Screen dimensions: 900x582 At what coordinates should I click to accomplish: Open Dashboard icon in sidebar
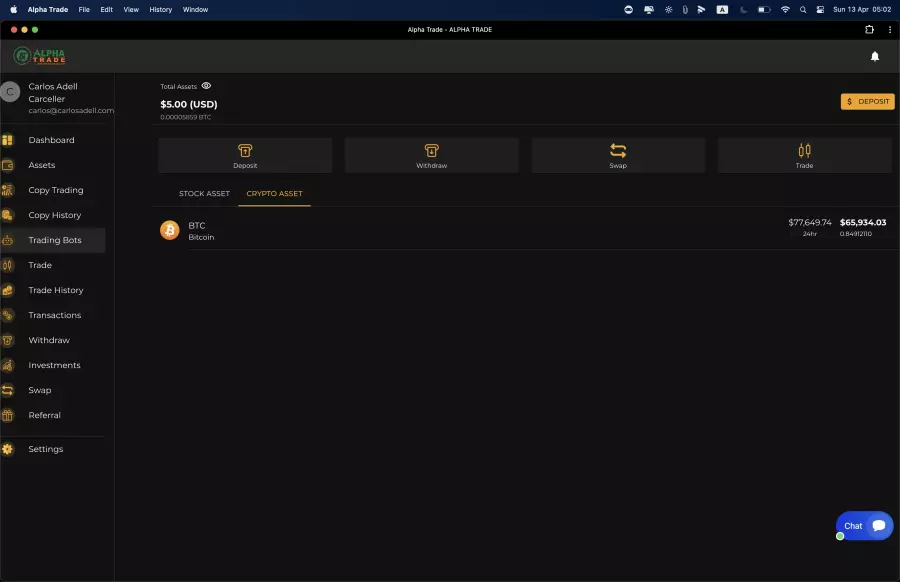click(x=7, y=140)
